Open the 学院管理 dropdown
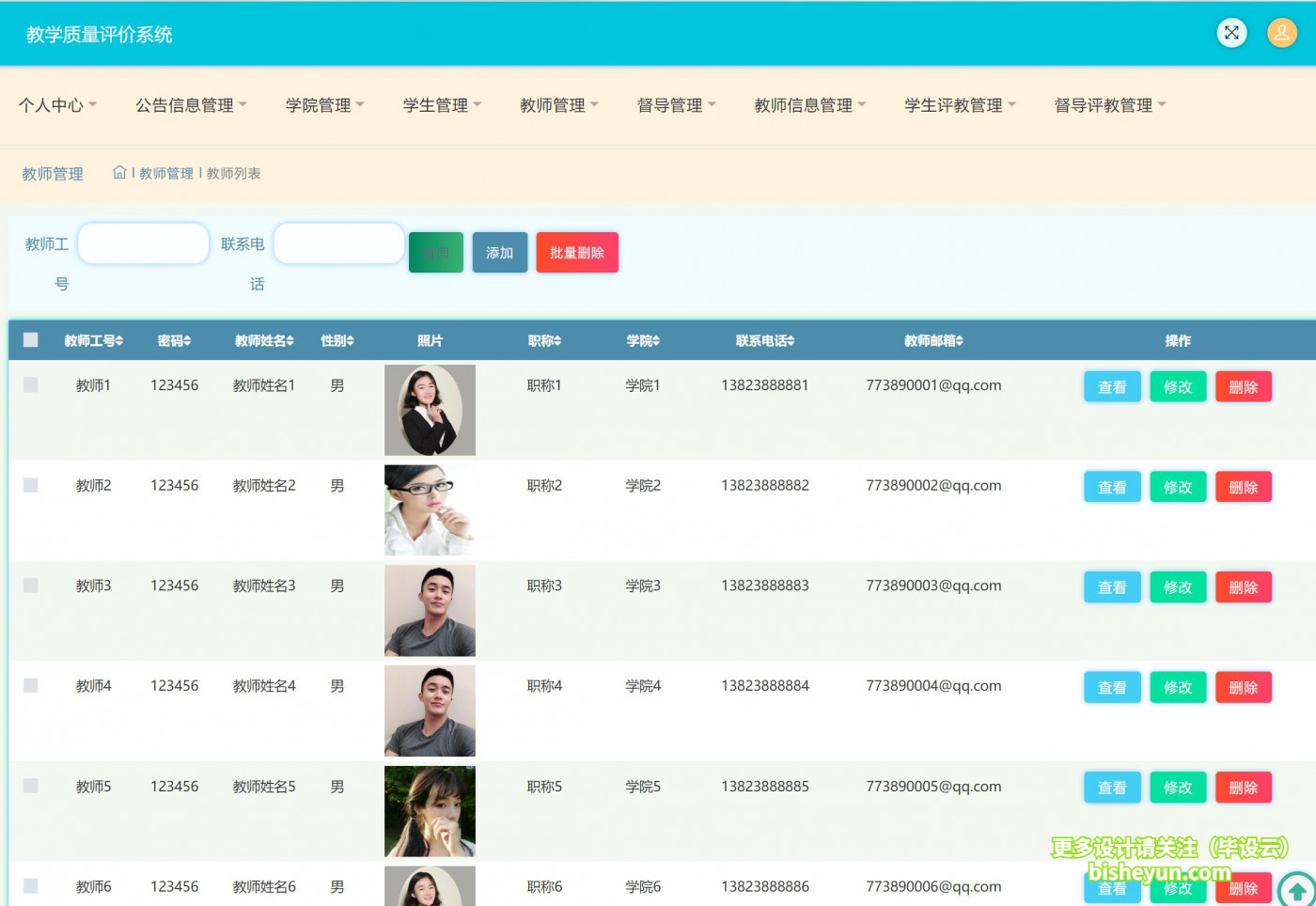The height and width of the screenshot is (906, 1316). click(323, 105)
